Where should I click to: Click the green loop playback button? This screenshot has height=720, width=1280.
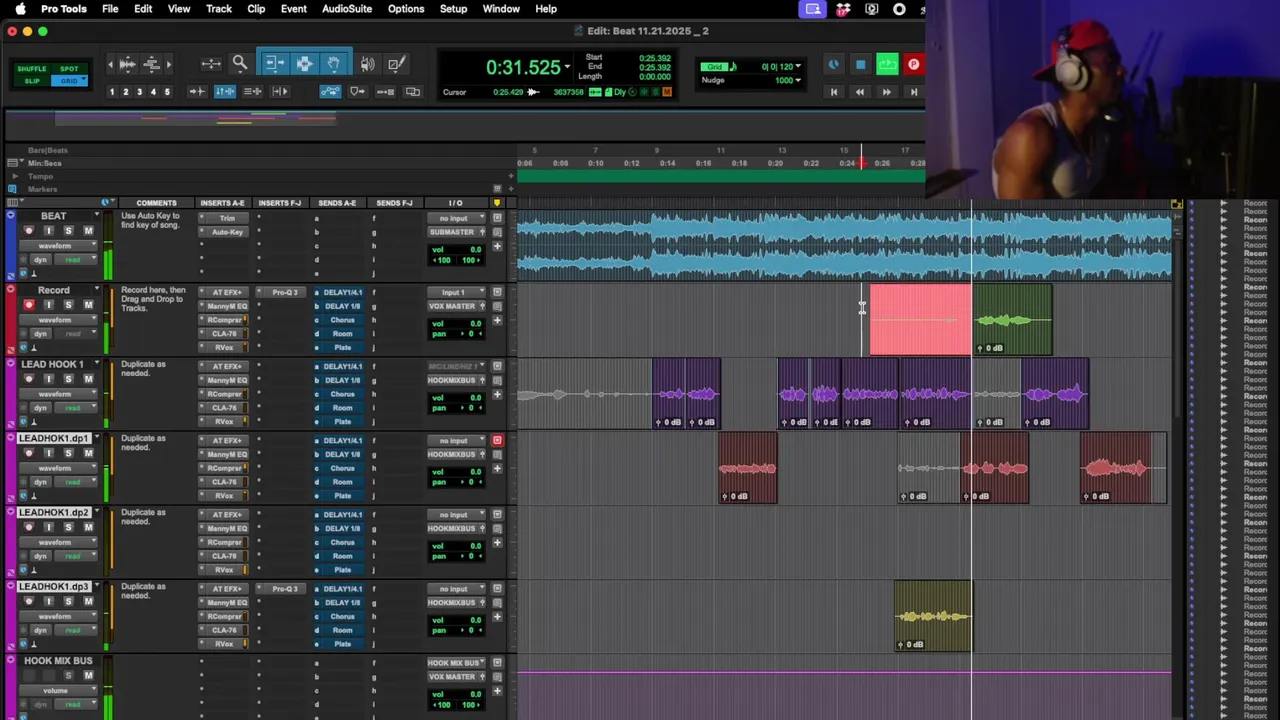[x=887, y=65]
